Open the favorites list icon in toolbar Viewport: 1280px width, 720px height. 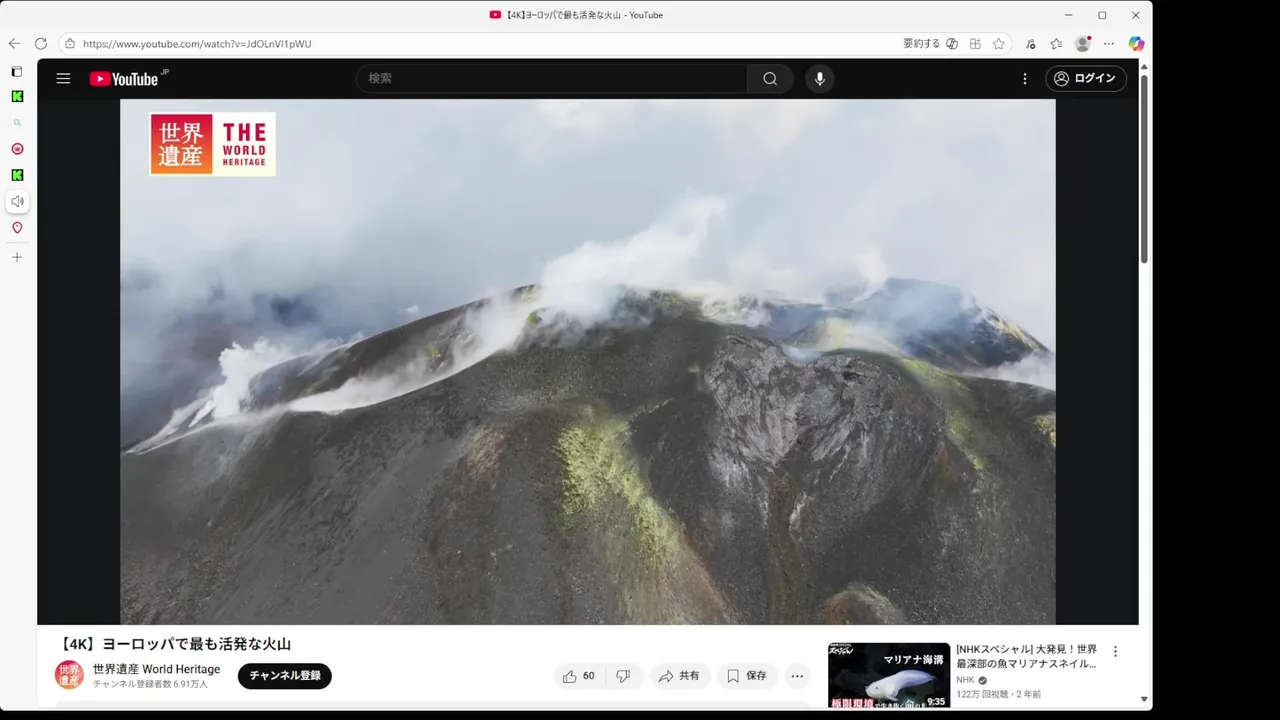[x=1056, y=44]
